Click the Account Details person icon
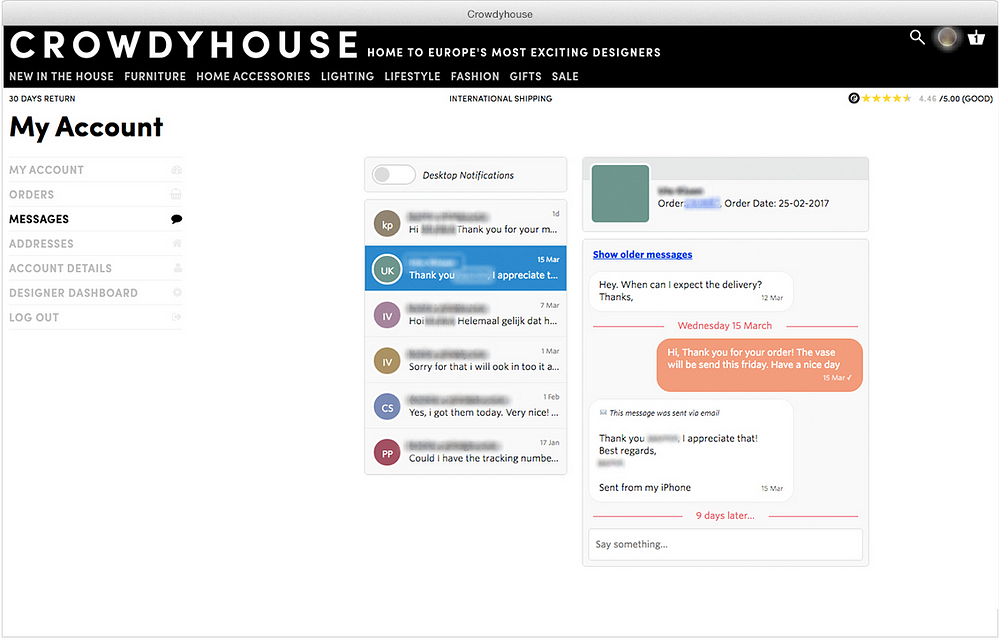Screen dimensions: 1000x640 point(177,268)
